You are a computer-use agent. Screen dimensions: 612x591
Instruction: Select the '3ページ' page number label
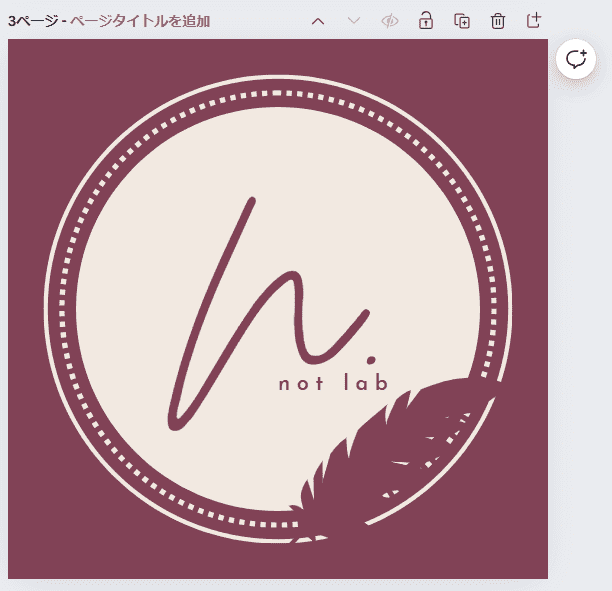pos(32,21)
